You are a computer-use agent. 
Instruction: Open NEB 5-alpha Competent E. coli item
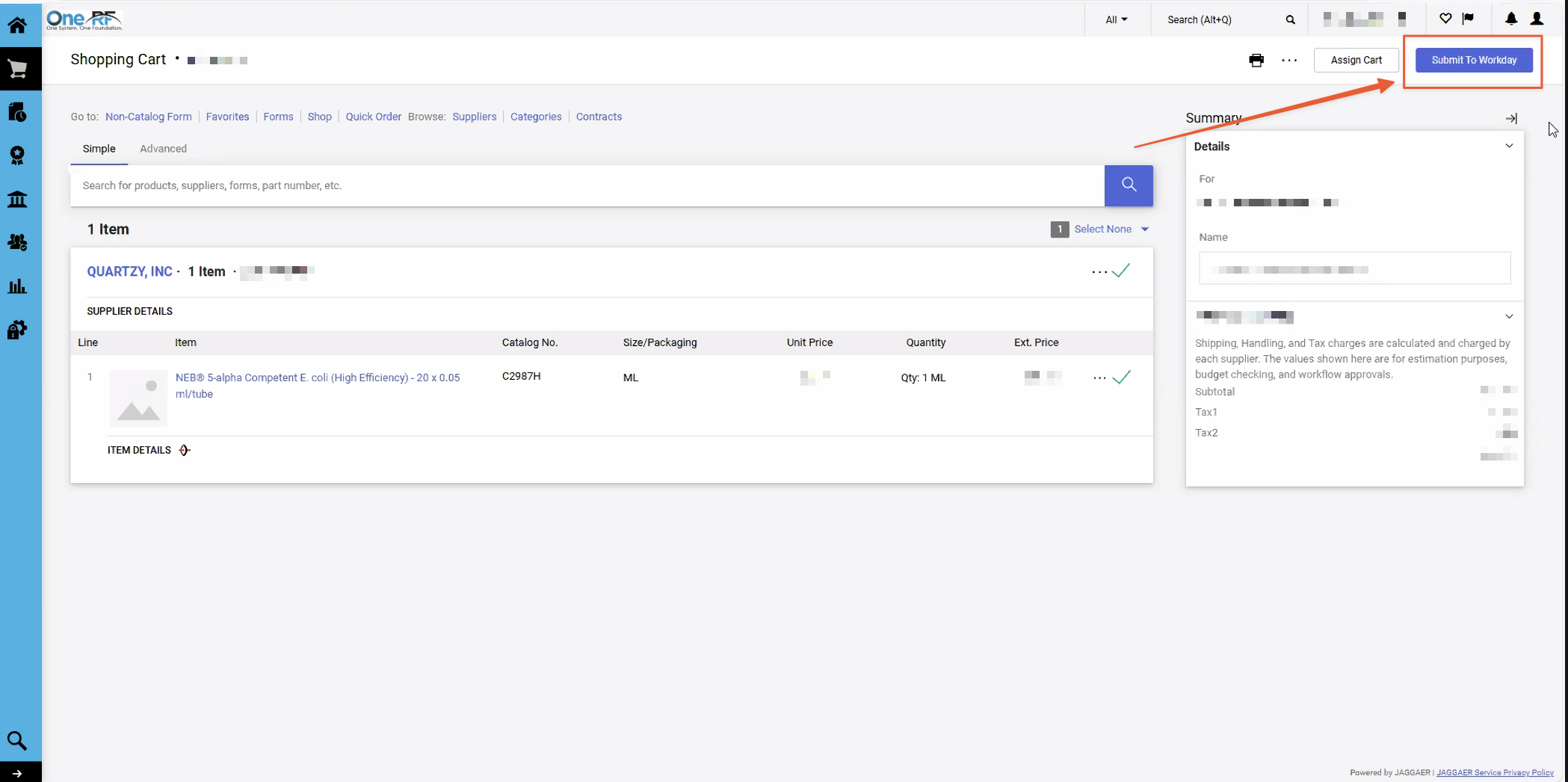(x=318, y=386)
